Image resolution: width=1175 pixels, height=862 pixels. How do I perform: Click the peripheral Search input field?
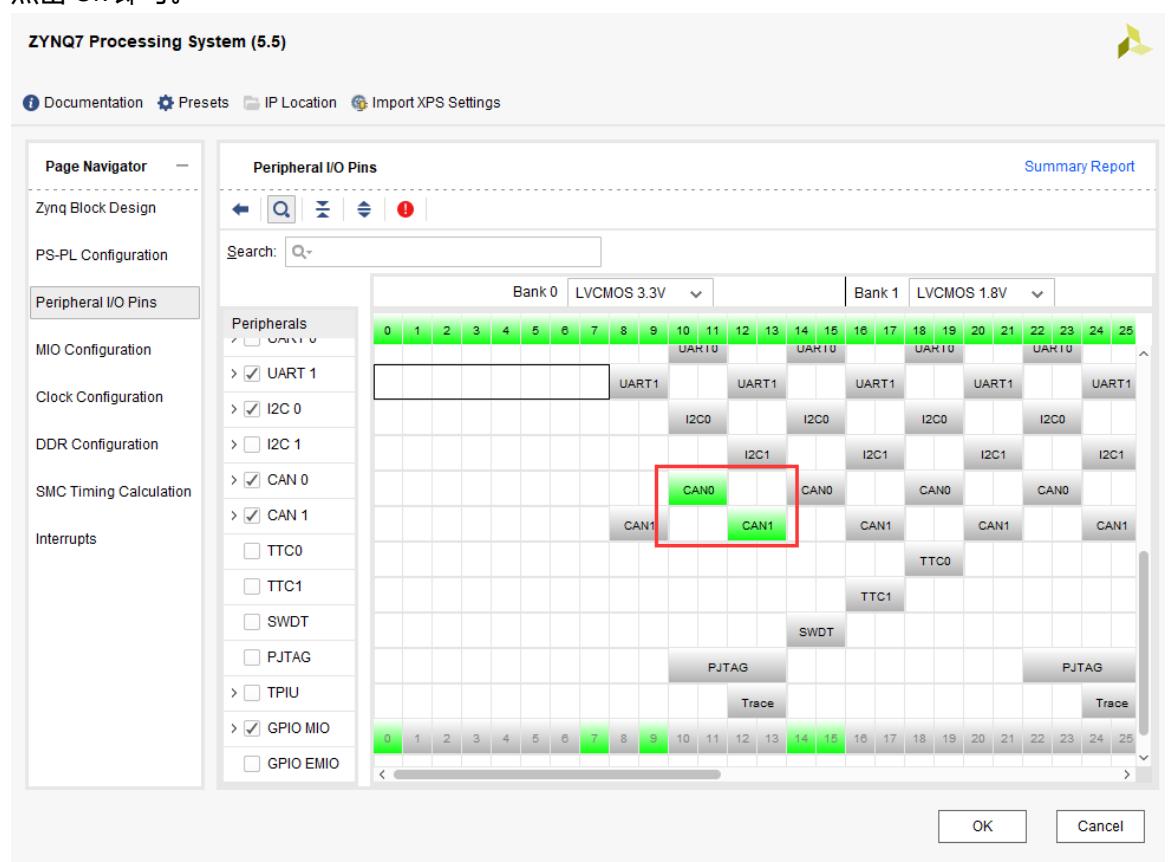point(444,253)
